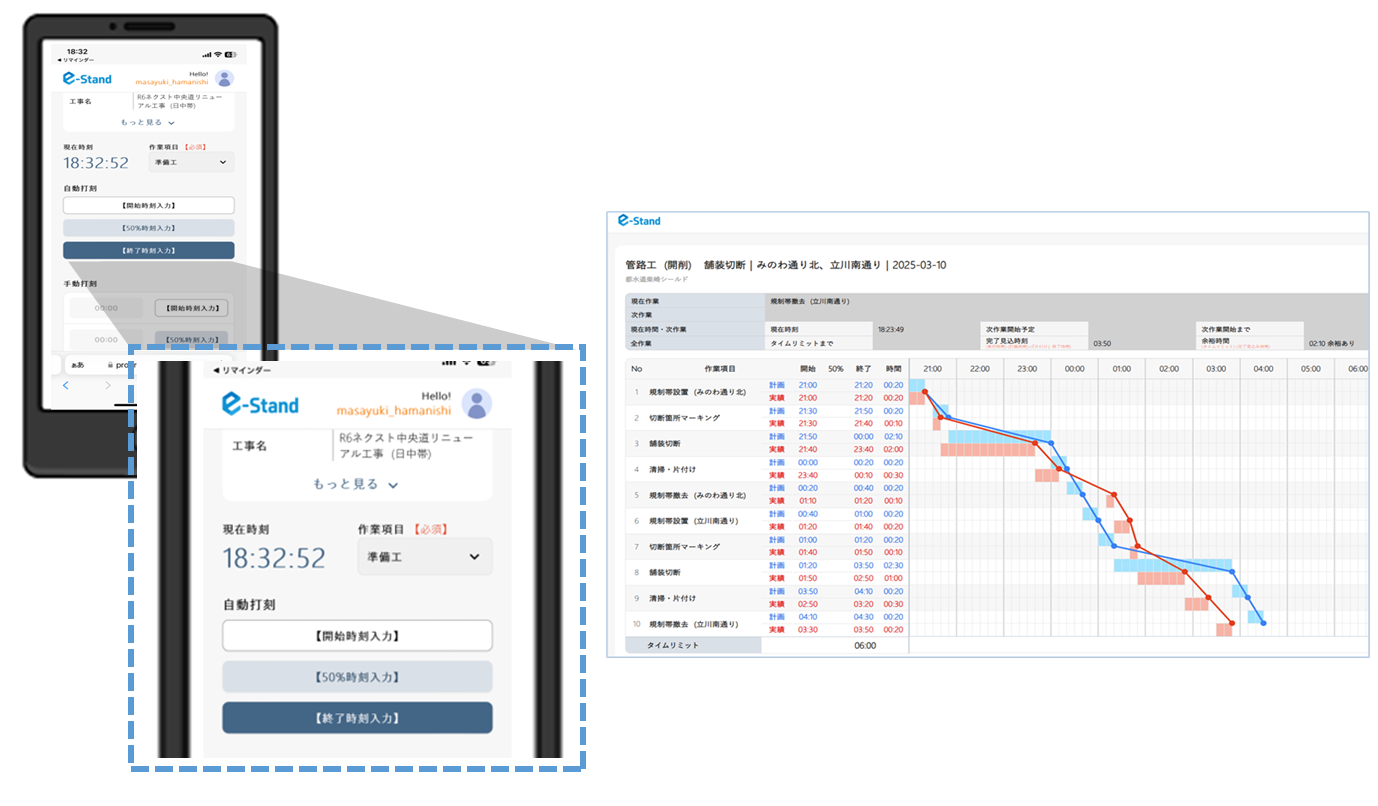
Task: Click the user avatar on the small phone
Action: coord(225,79)
